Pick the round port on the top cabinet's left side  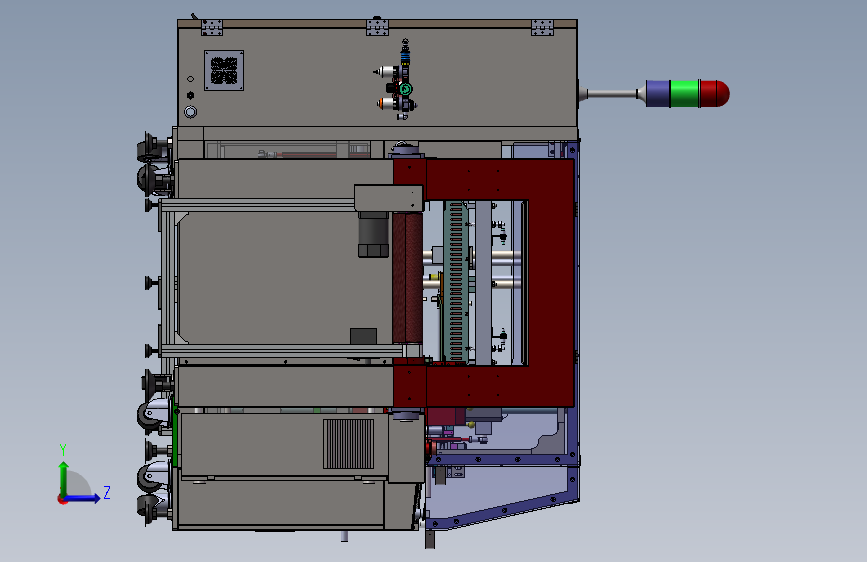tap(190, 112)
